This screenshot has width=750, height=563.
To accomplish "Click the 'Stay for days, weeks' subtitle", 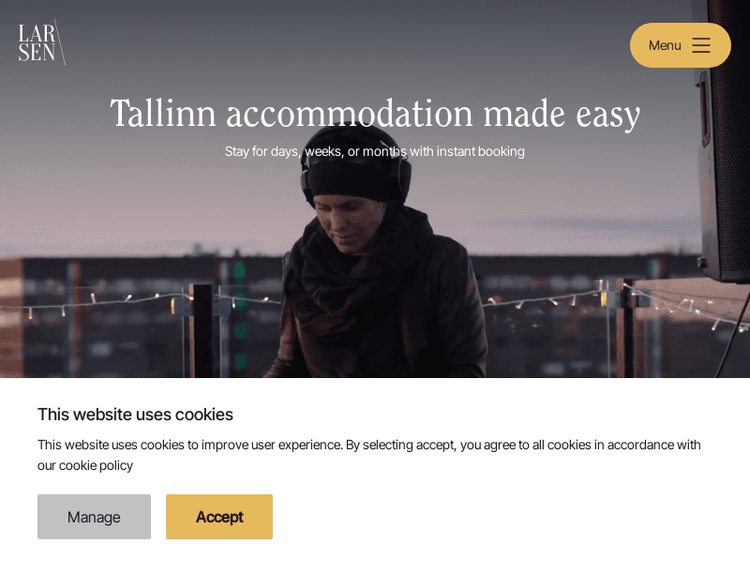I will pos(375,152).
